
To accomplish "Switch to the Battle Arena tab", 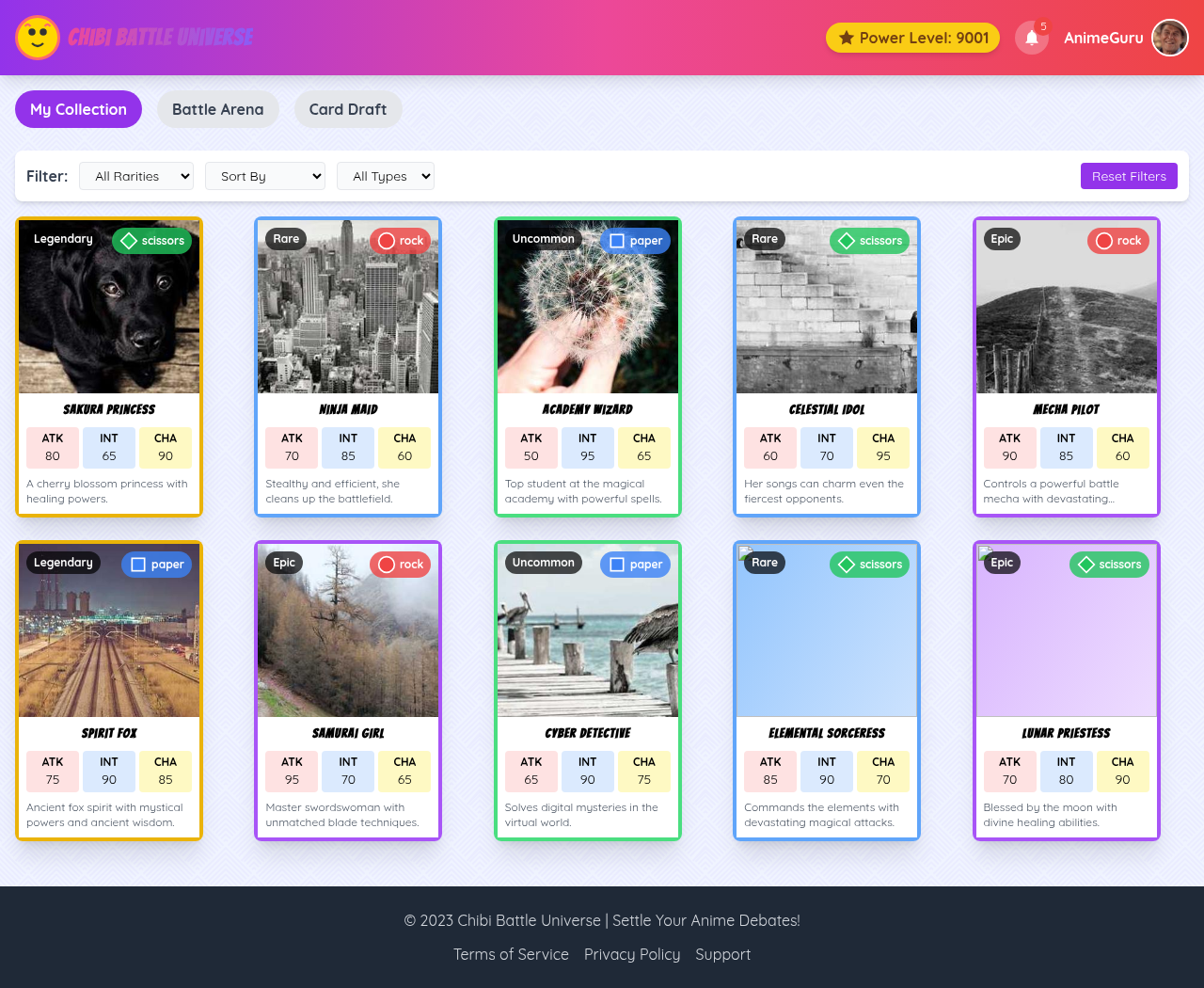I will [217, 109].
